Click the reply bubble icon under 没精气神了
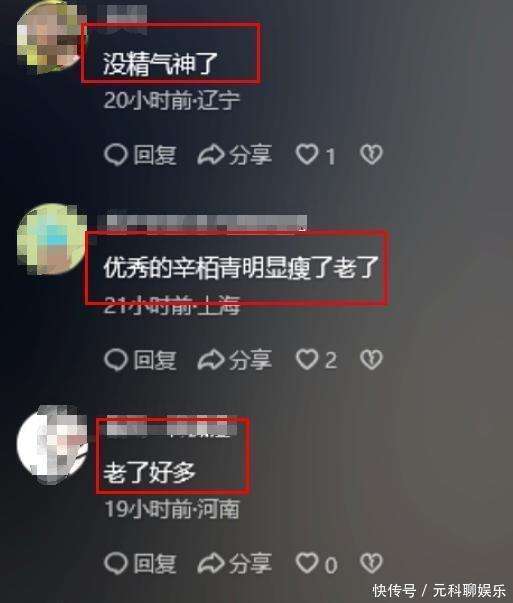The image size is (513, 603). (x=116, y=155)
